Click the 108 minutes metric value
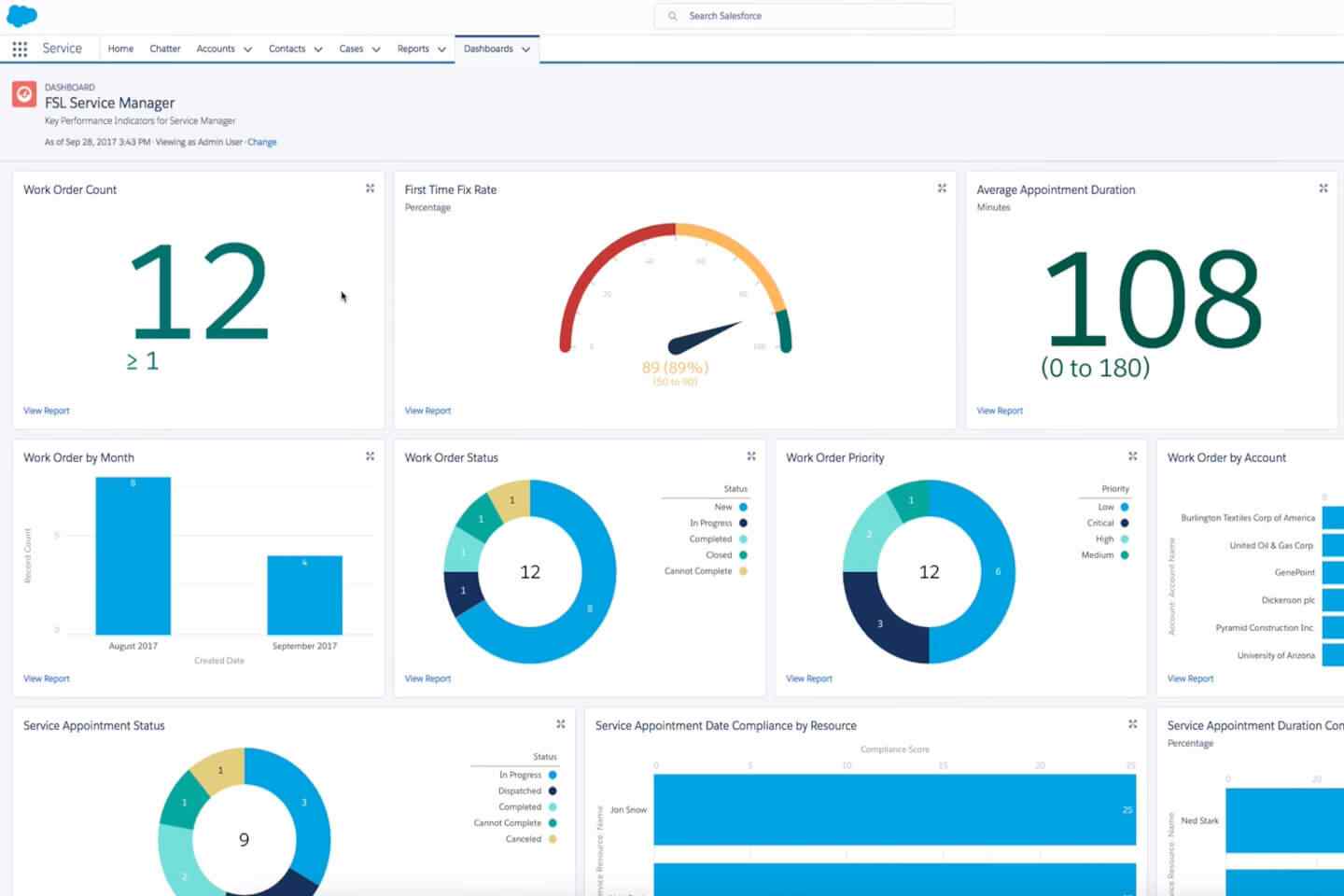 (1154, 299)
